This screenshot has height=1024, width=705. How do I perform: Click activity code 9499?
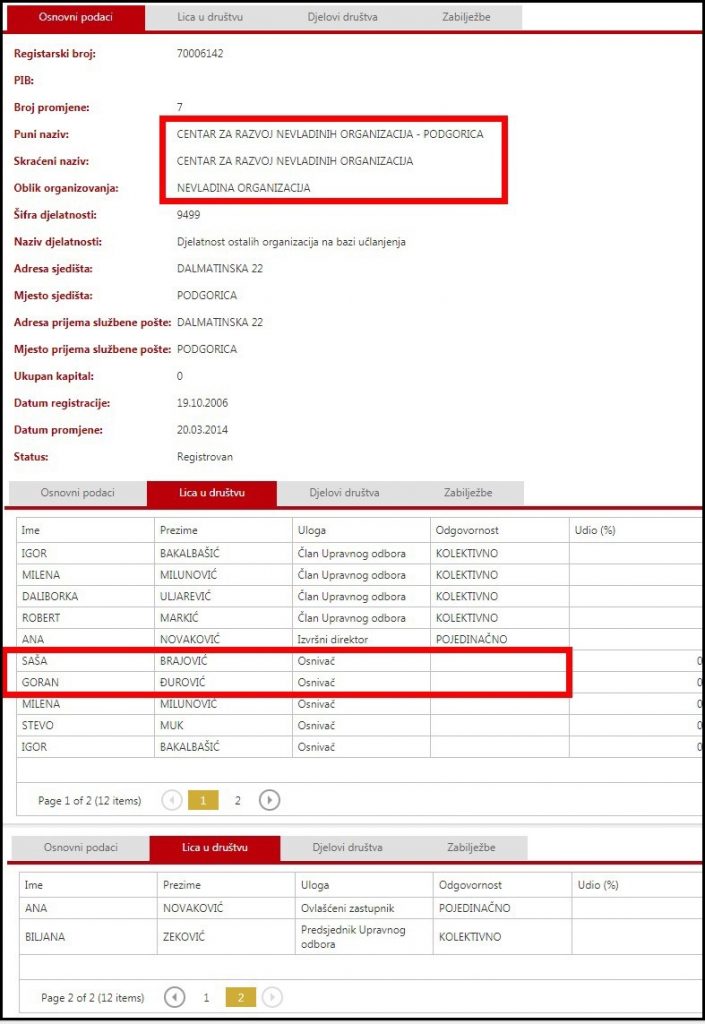pyautogui.click(x=188, y=215)
